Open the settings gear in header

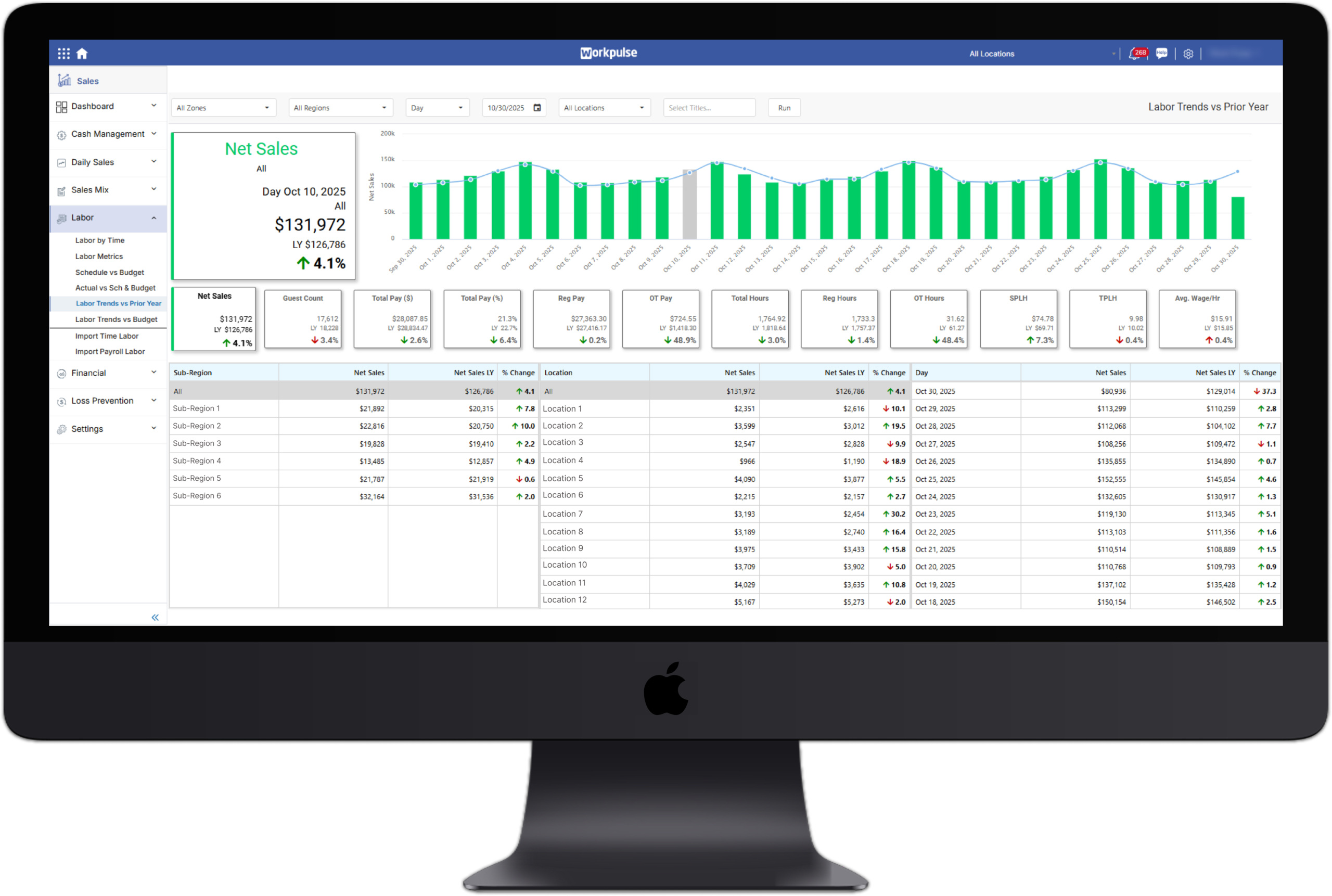pos(1188,54)
